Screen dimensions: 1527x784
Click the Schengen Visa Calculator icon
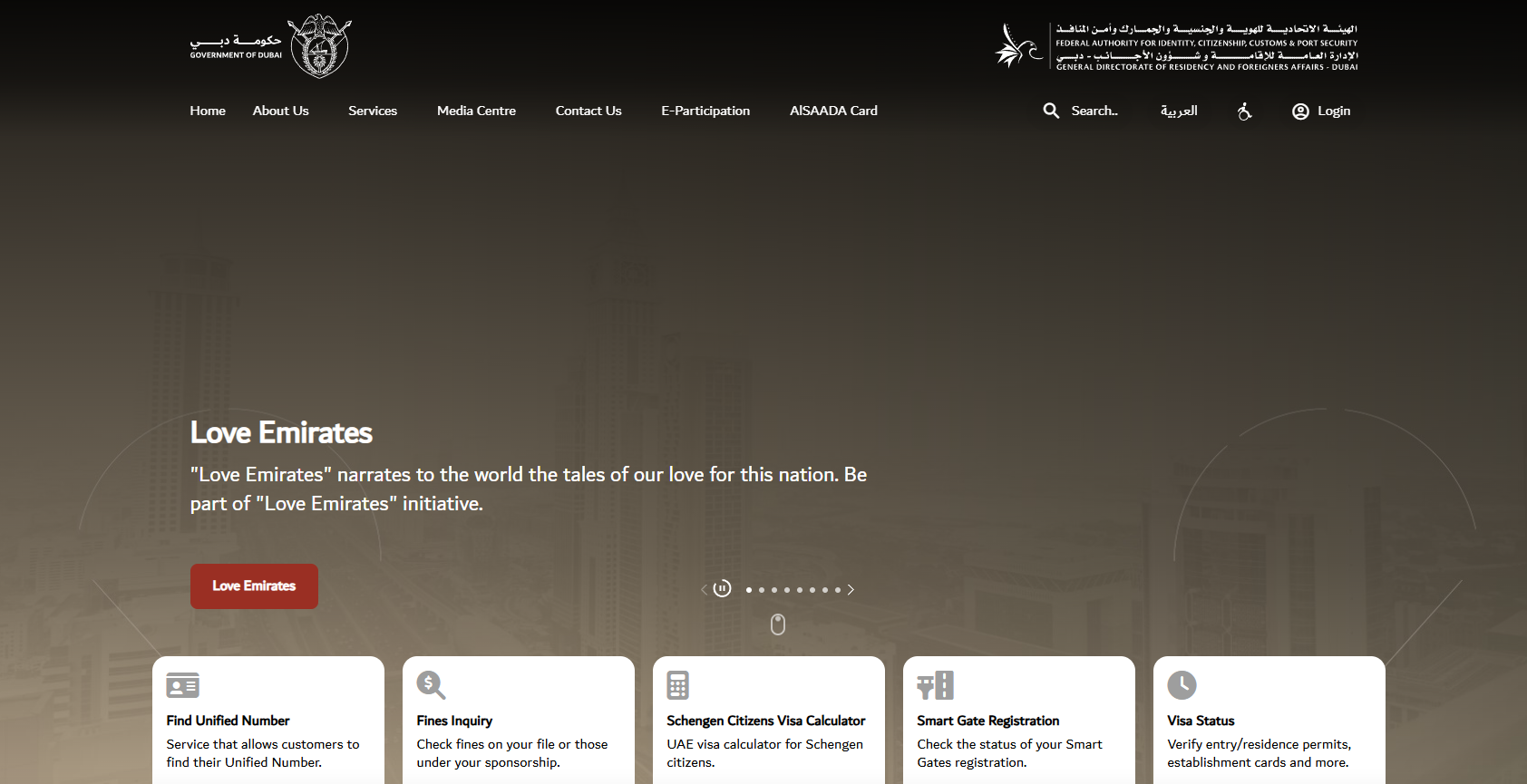tap(677, 685)
